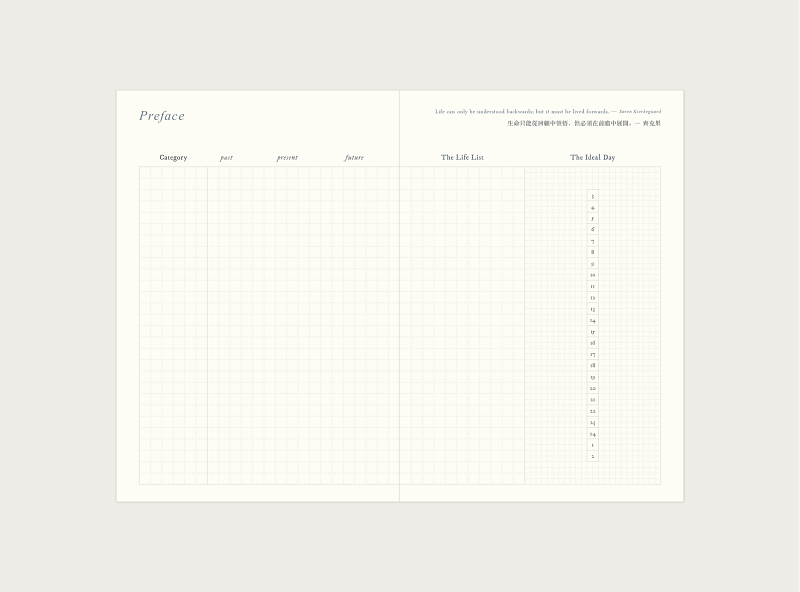Select hour 18 in Ideal Day column
Viewport: 800px width, 592px height.
tap(593, 366)
